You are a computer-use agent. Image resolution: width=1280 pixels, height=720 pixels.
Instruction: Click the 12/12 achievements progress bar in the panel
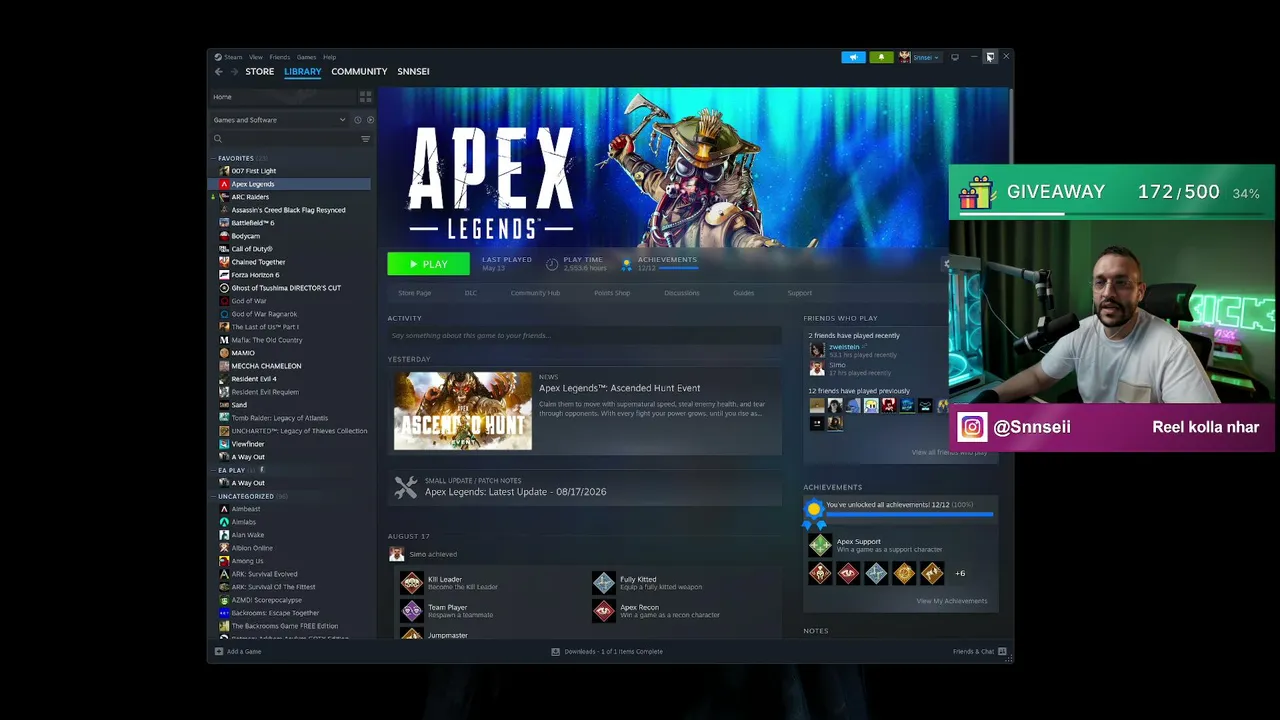(910, 515)
